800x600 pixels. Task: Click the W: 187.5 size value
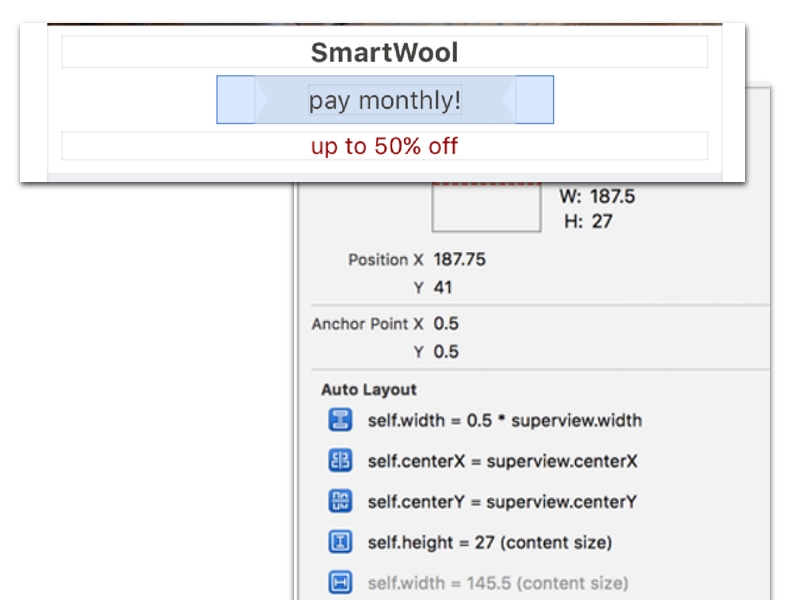click(611, 196)
